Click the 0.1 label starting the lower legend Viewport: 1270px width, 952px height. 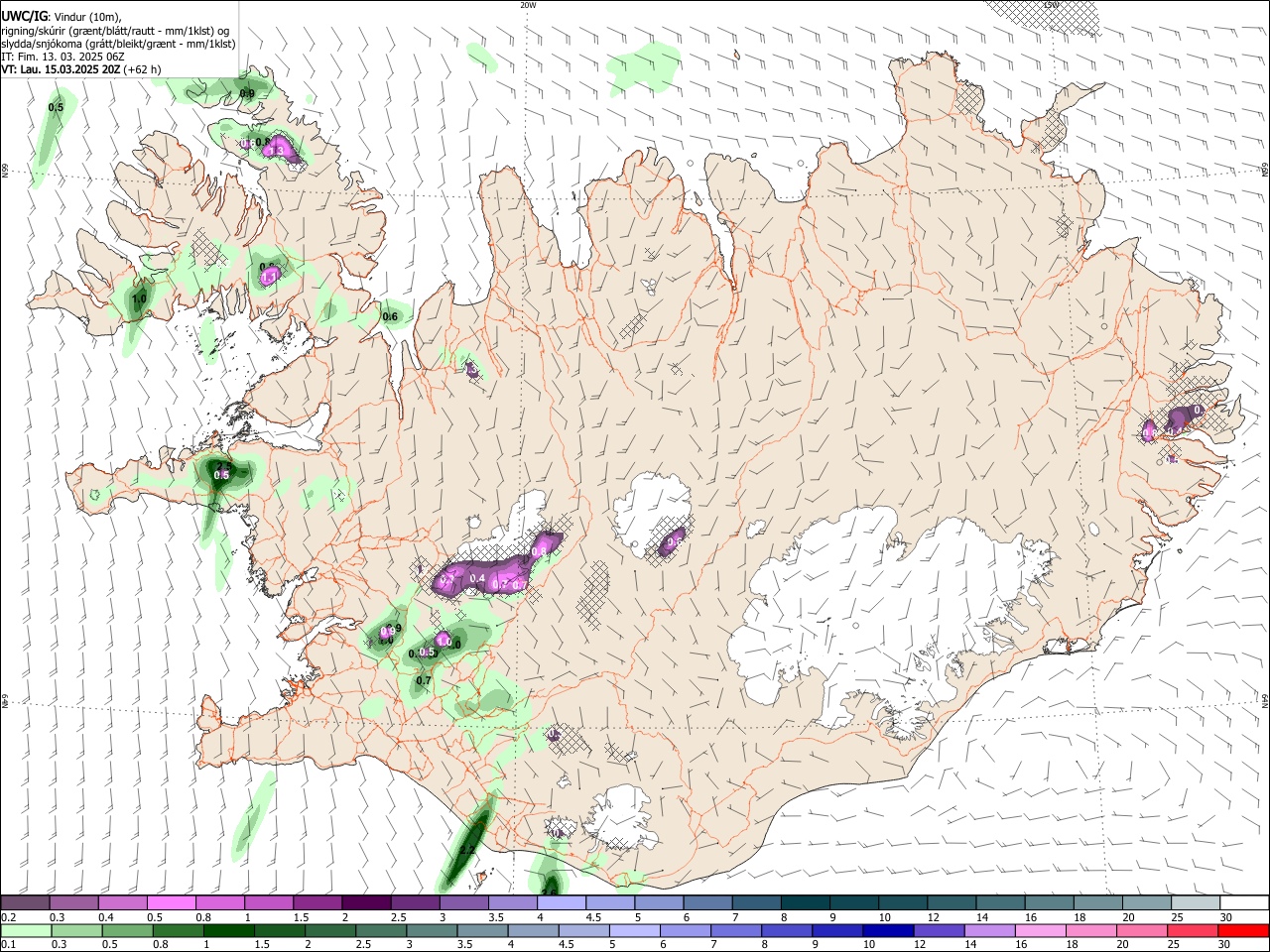(8, 945)
